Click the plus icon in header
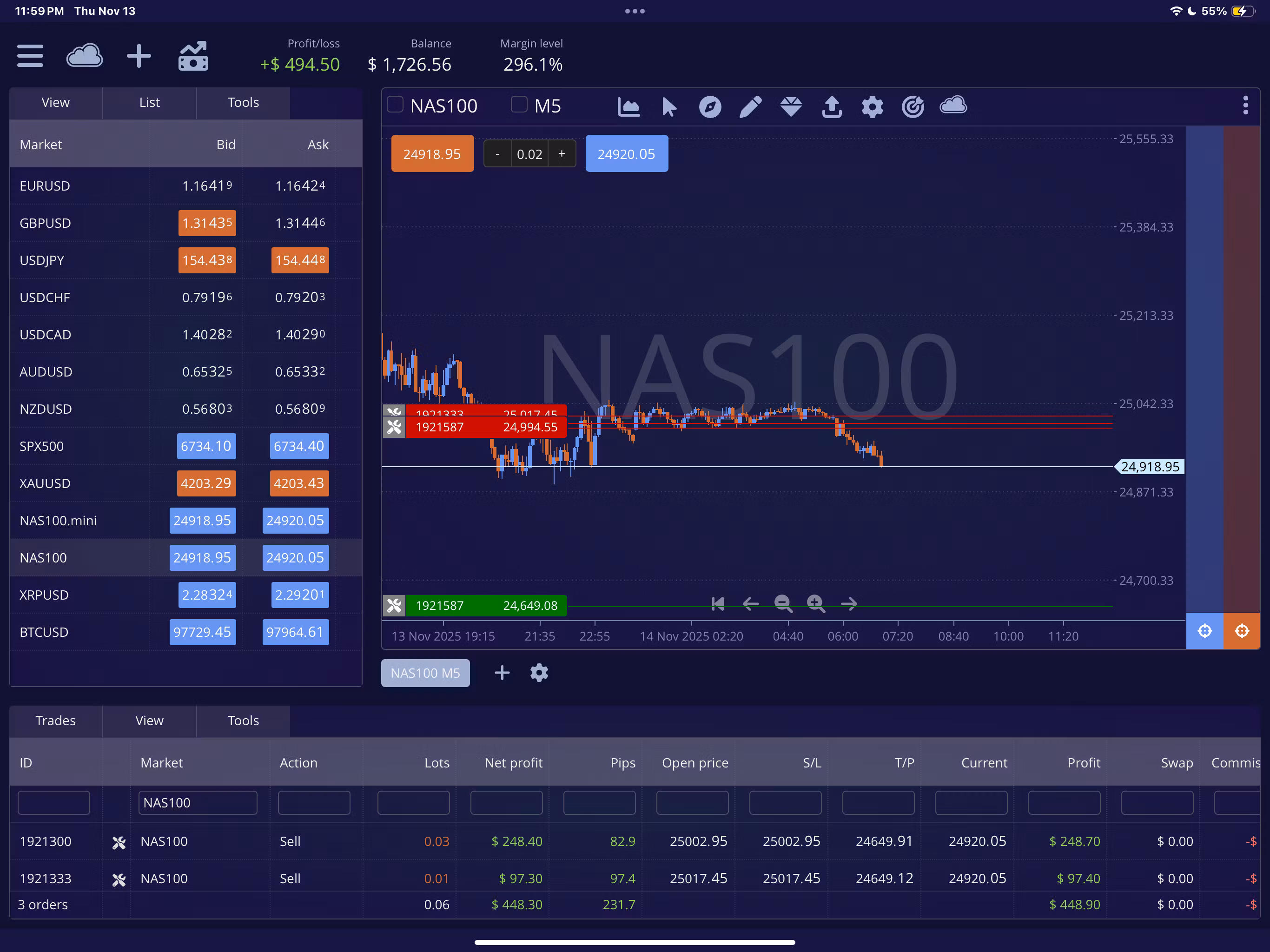 coord(139,56)
